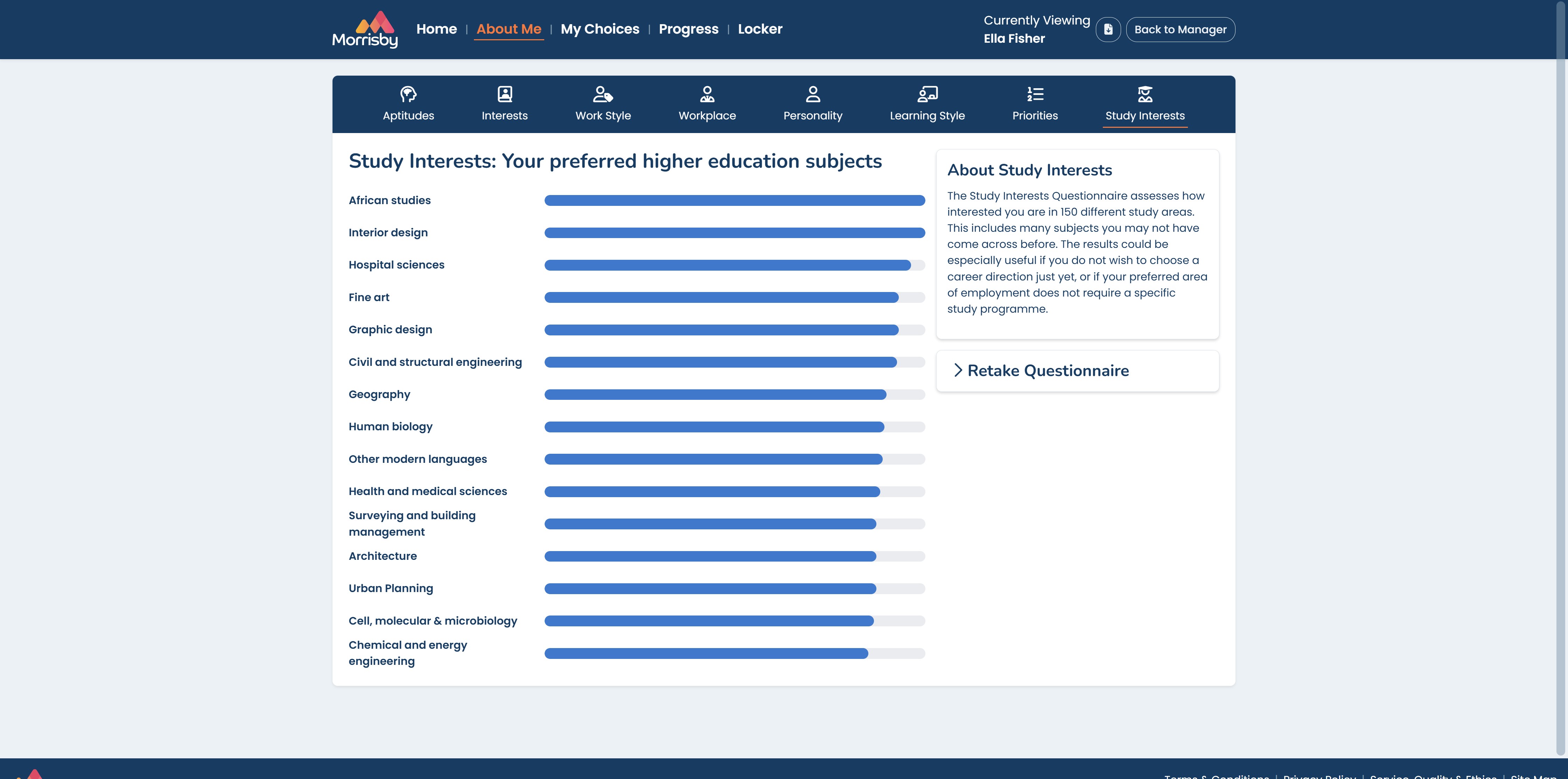Click the Morrisby logo
The height and width of the screenshot is (779, 1568).
pos(365,29)
